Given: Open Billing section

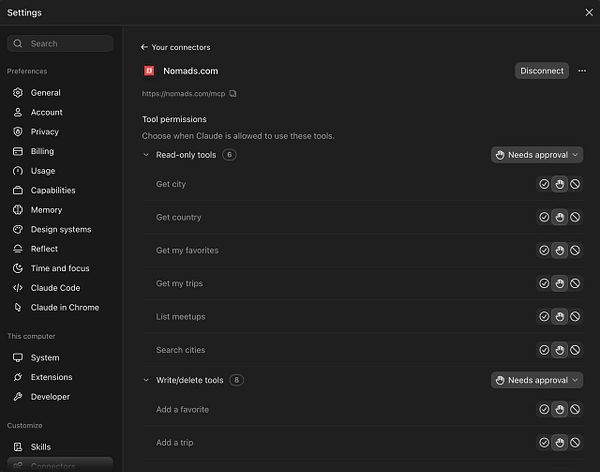Looking at the screenshot, I should [x=60, y=151].
